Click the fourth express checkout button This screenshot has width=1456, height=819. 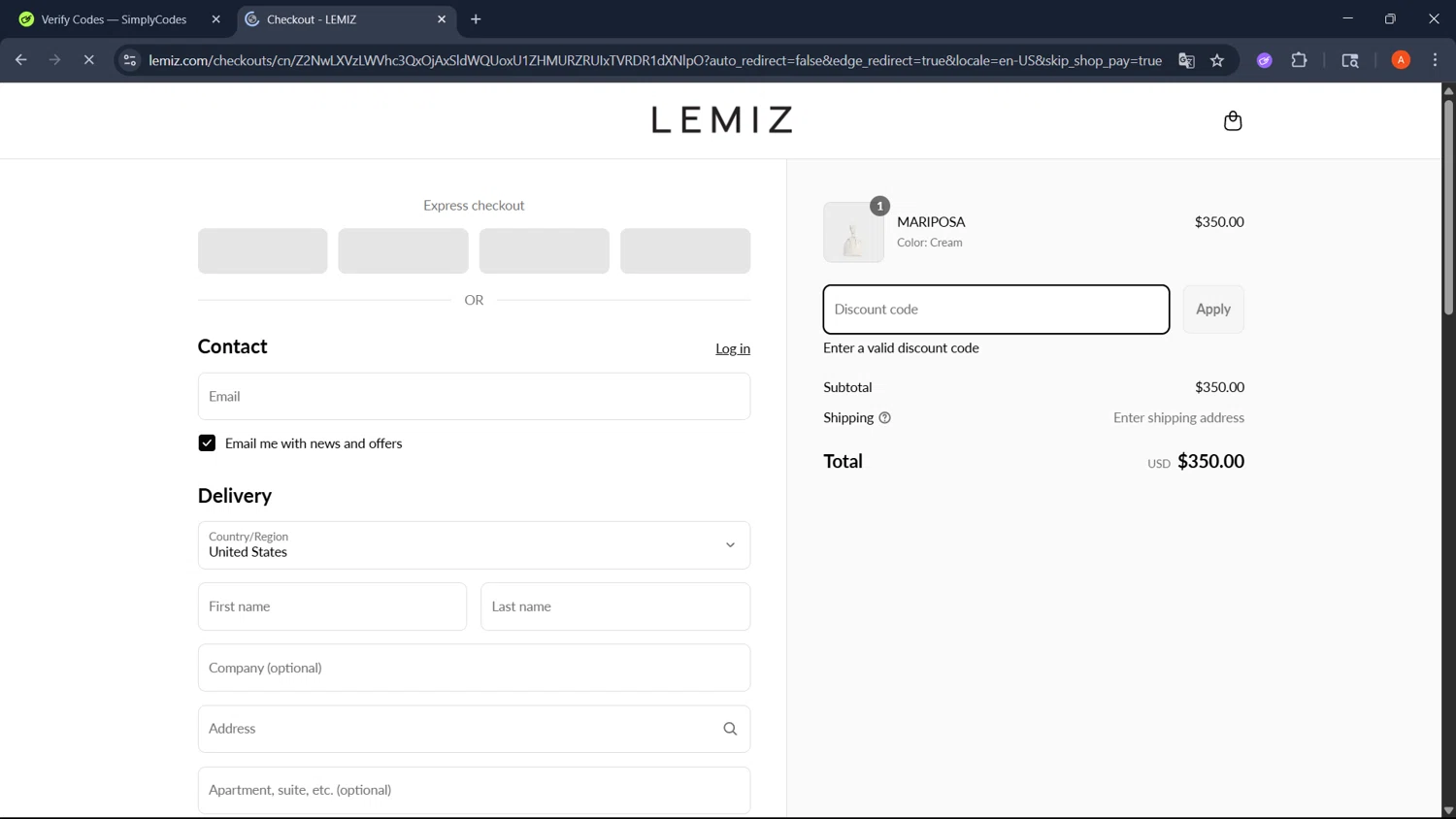click(685, 251)
